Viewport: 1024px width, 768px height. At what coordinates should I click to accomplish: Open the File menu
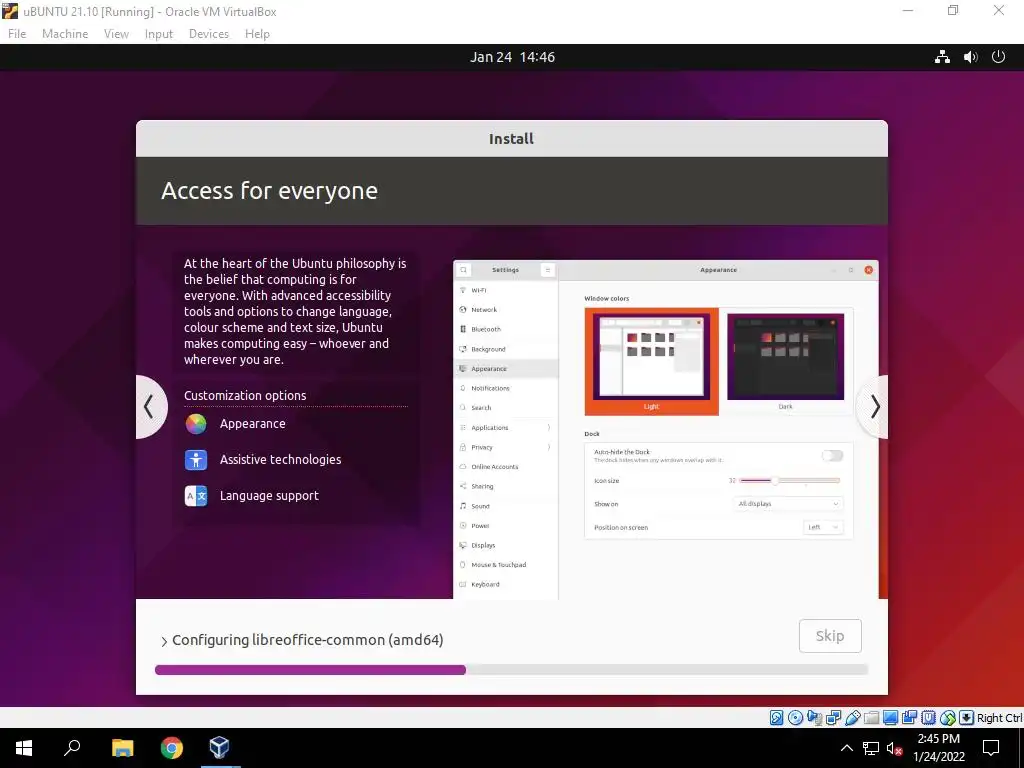point(17,34)
